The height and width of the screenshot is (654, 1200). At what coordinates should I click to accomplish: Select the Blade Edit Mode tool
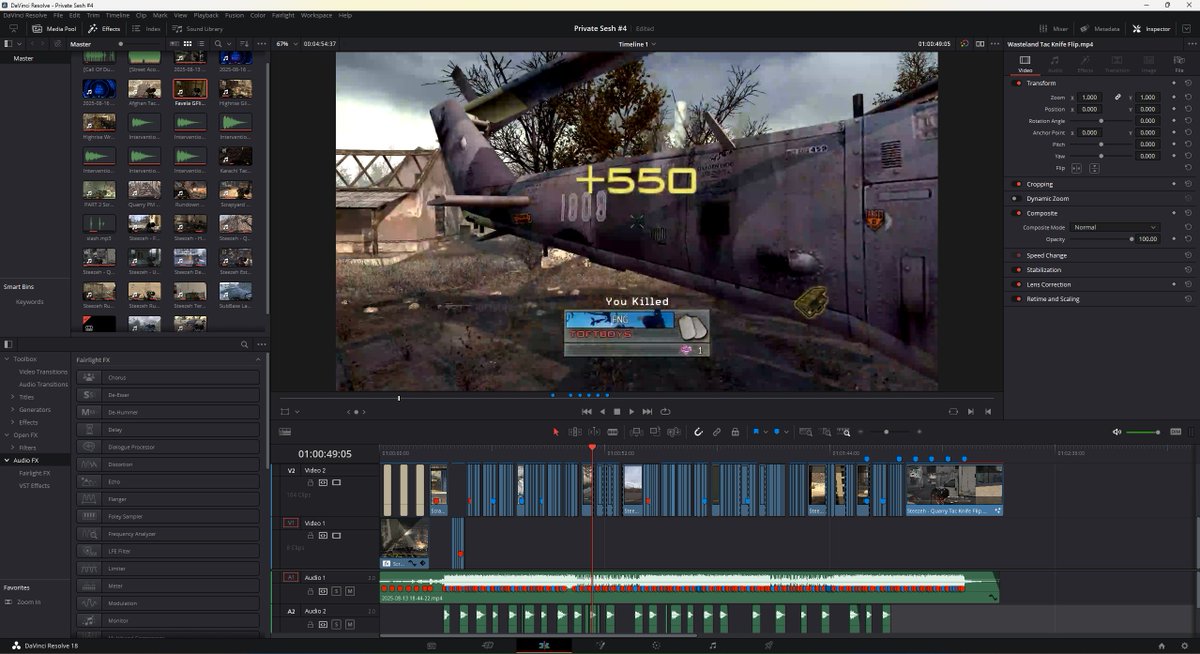point(612,432)
